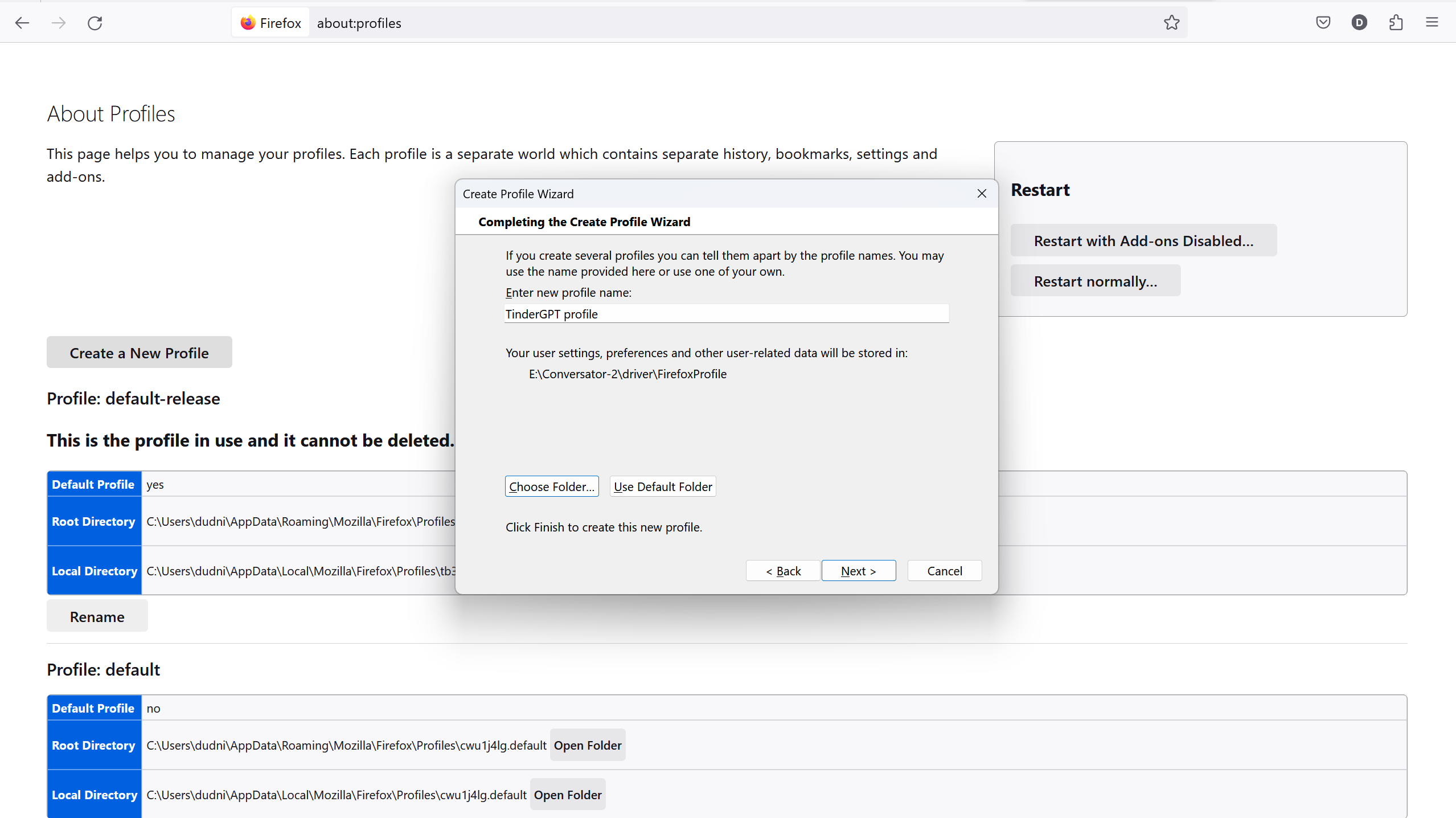Click the extensions icon in toolbar

click(x=1396, y=22)
